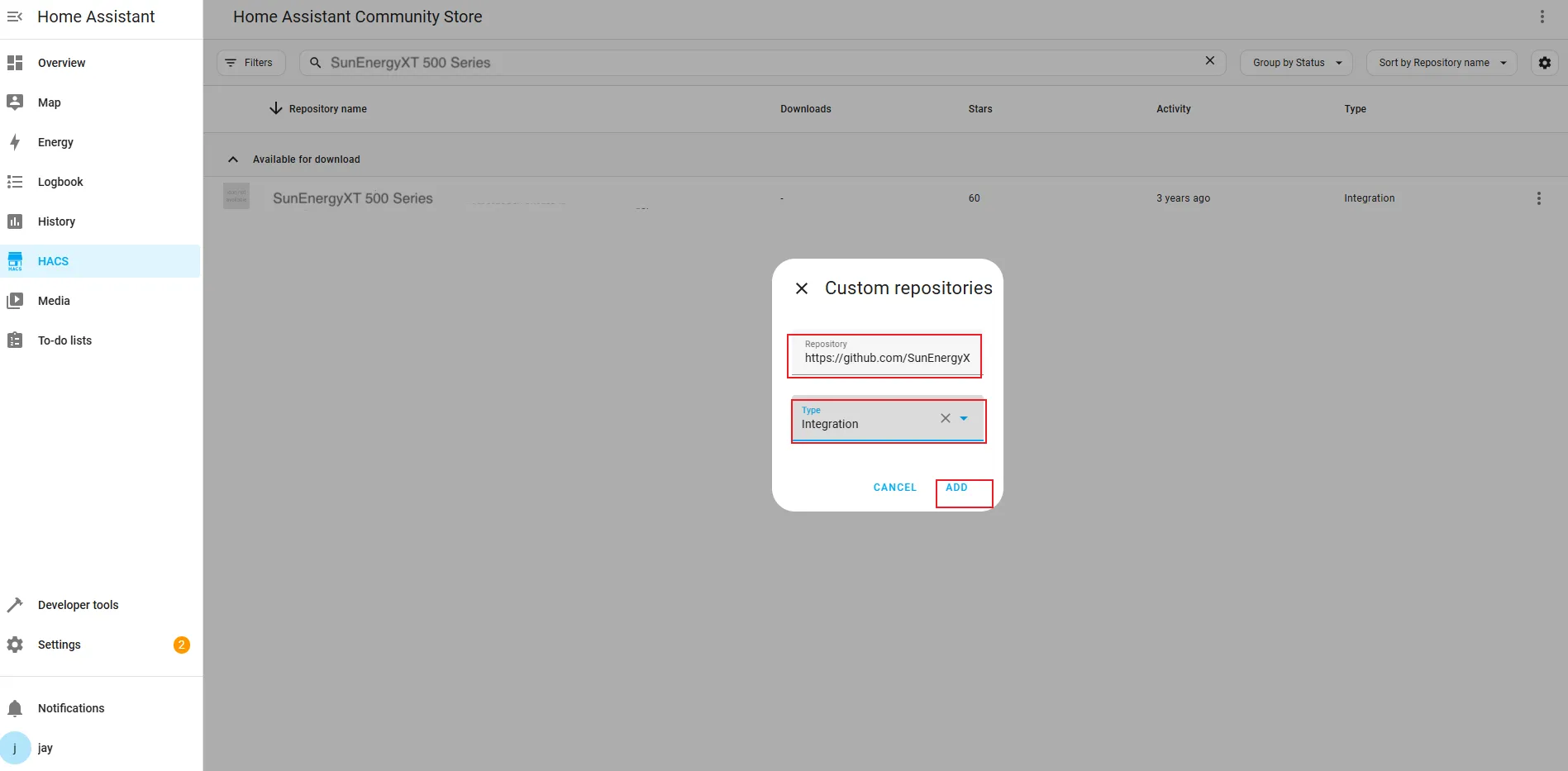Open the Energy dashboard icon
Image resolution: width=1568 pixels, height=771 pixels.
point(15,142)
